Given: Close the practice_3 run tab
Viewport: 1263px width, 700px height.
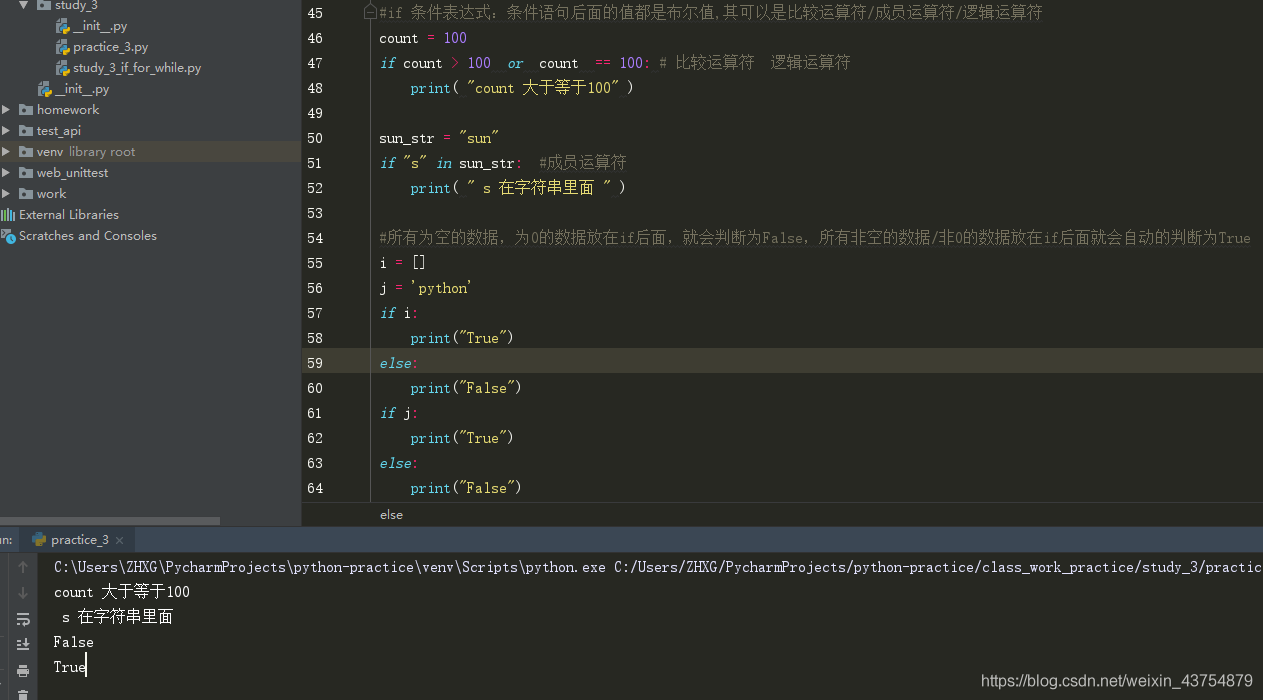Looking at the screenshot, I should click(x=120, y=540).
